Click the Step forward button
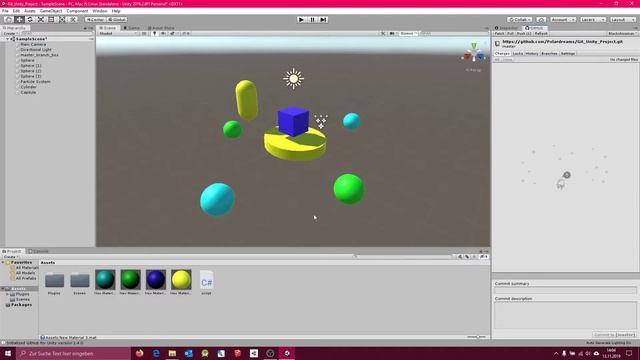640x360 pixels. coord(323,20)
